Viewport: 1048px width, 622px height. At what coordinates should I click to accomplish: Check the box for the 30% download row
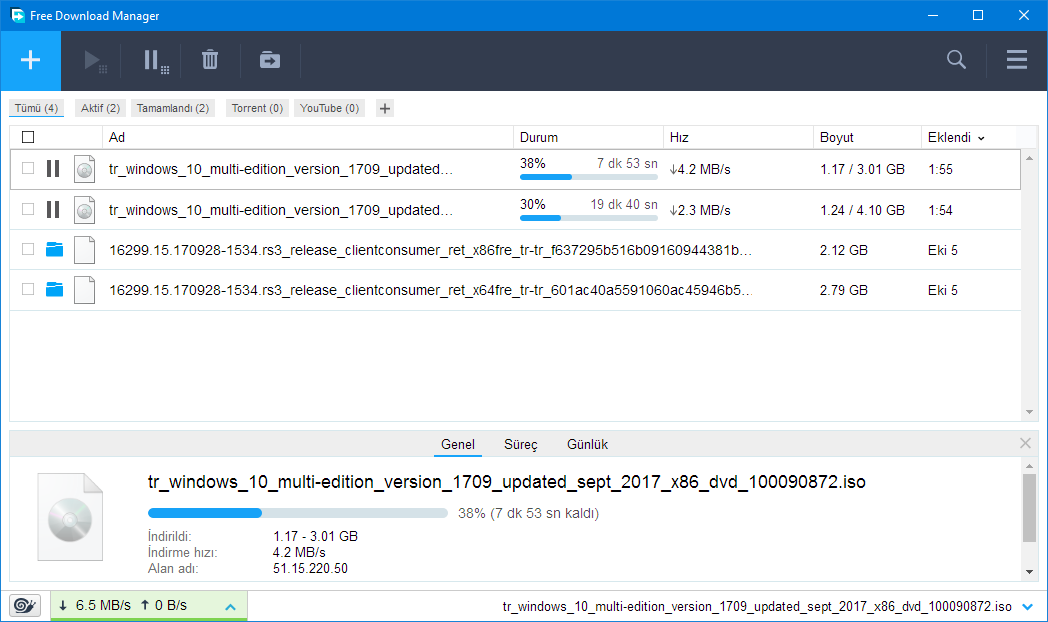(x=27, y=209)
